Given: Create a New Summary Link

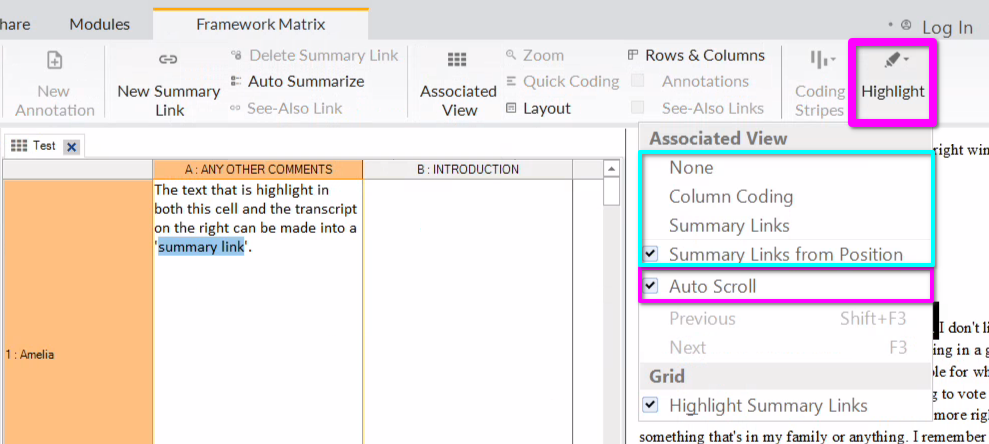Looking at the screenshot, I should tap(168, 62).
